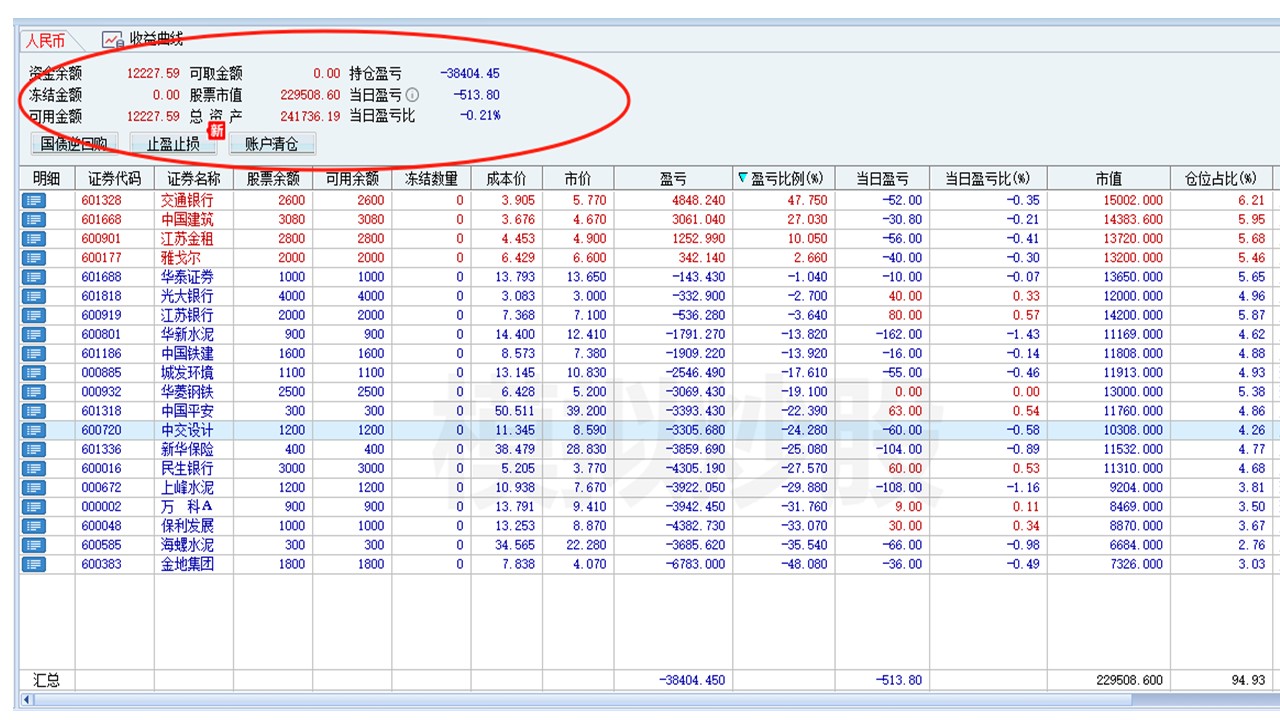
Task: Select stock code 601818
Action: click(101, 296)
